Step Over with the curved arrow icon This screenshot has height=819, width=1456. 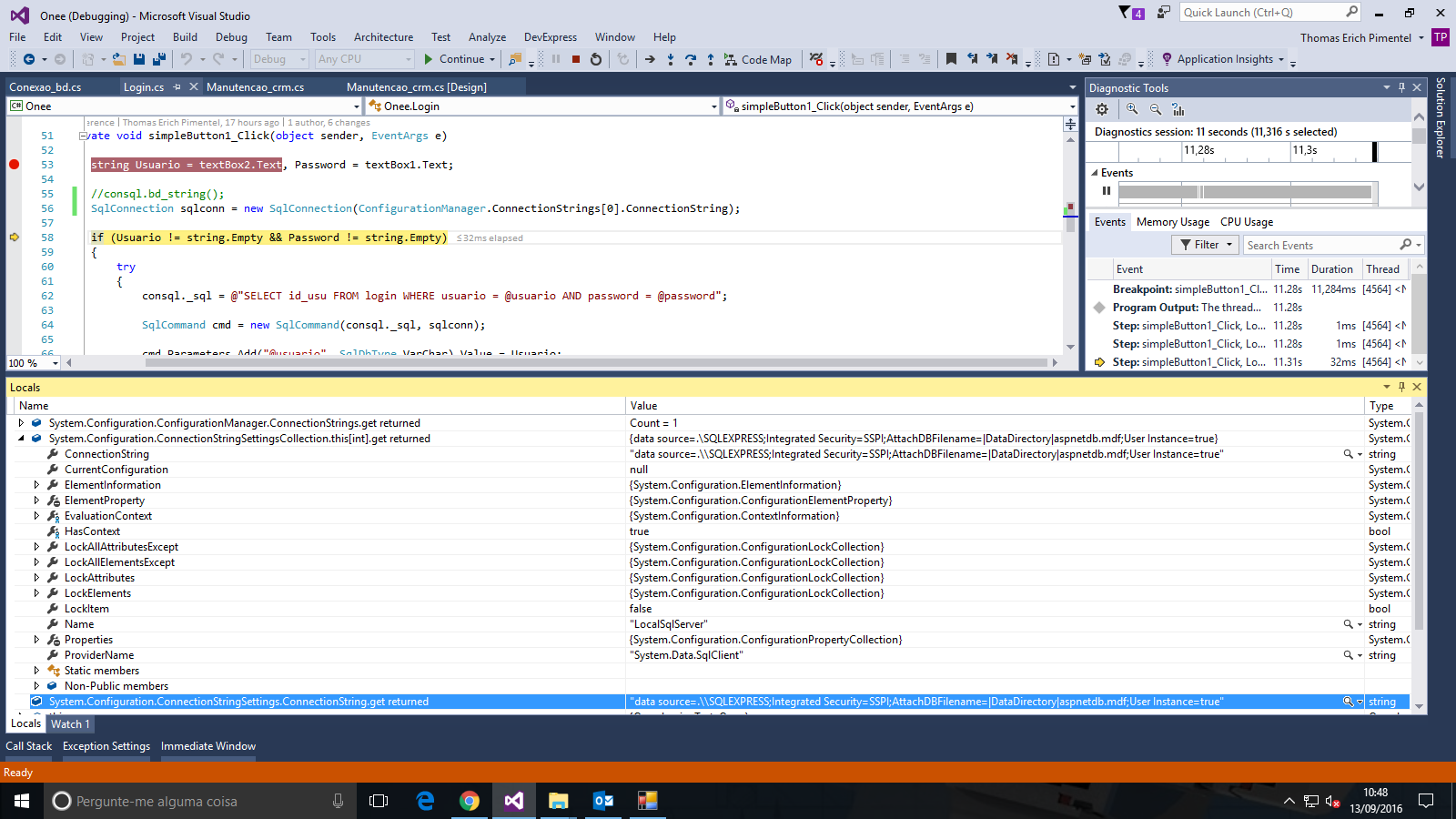pyautogui.click(x=691, y=59)
